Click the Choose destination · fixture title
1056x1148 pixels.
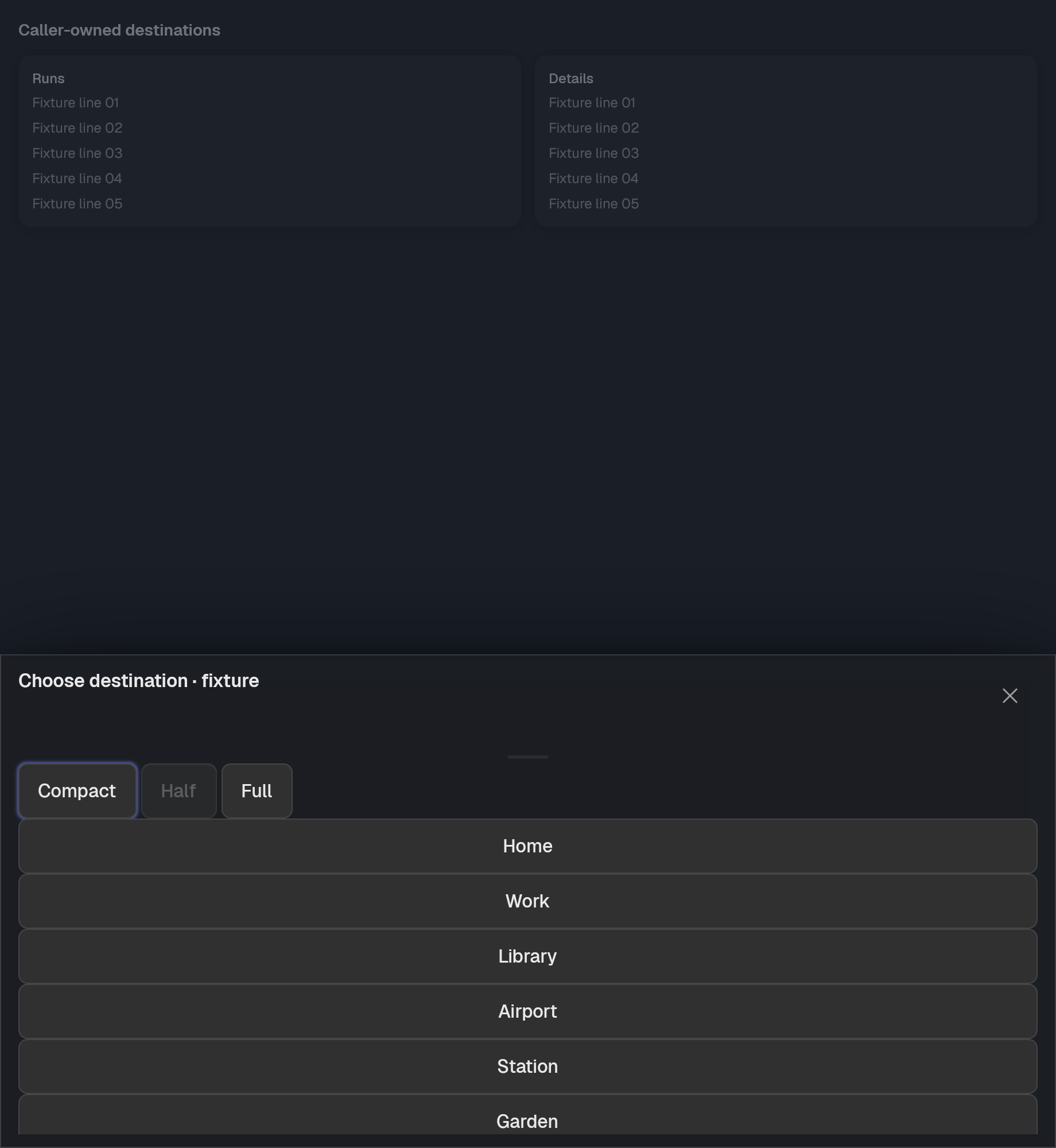(138, 681)
